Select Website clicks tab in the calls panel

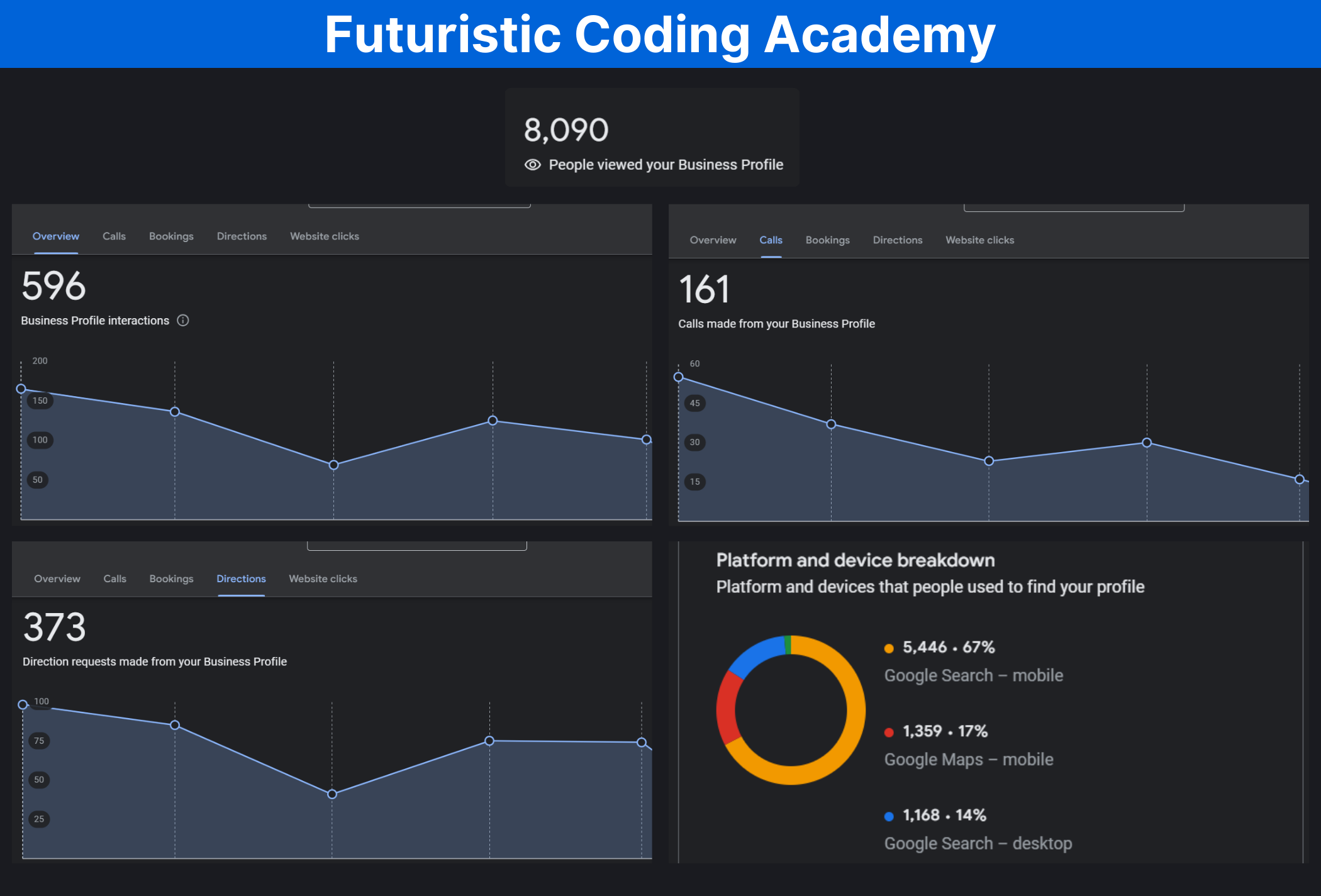[x=979, y=240]
